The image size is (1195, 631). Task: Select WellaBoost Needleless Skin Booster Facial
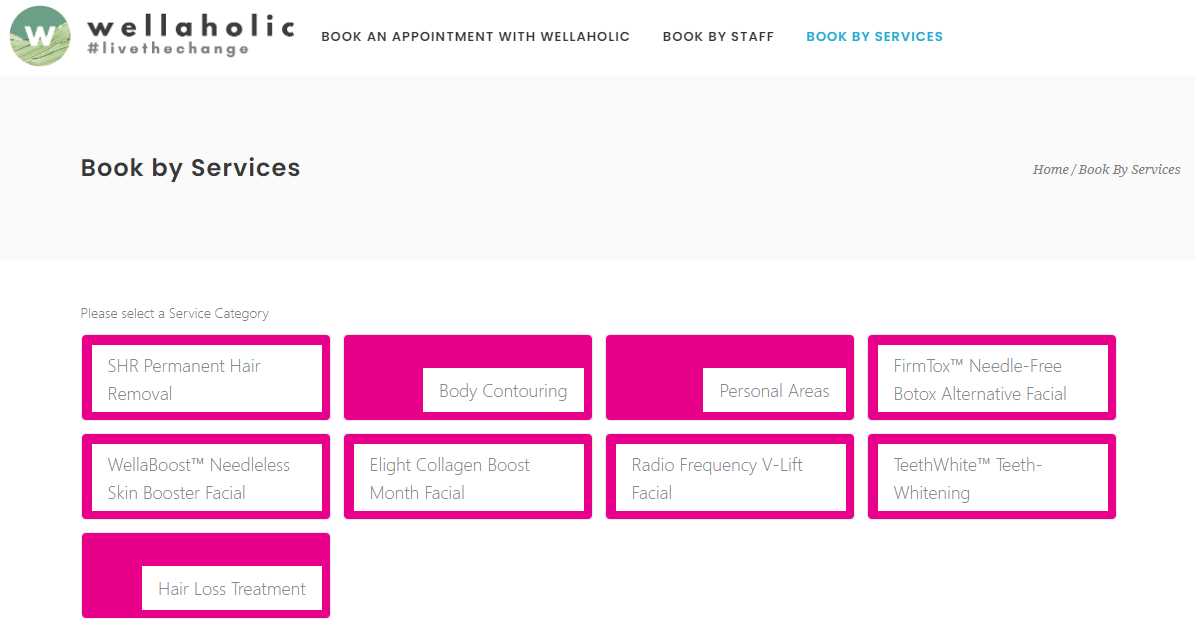(x=206, y=478)
